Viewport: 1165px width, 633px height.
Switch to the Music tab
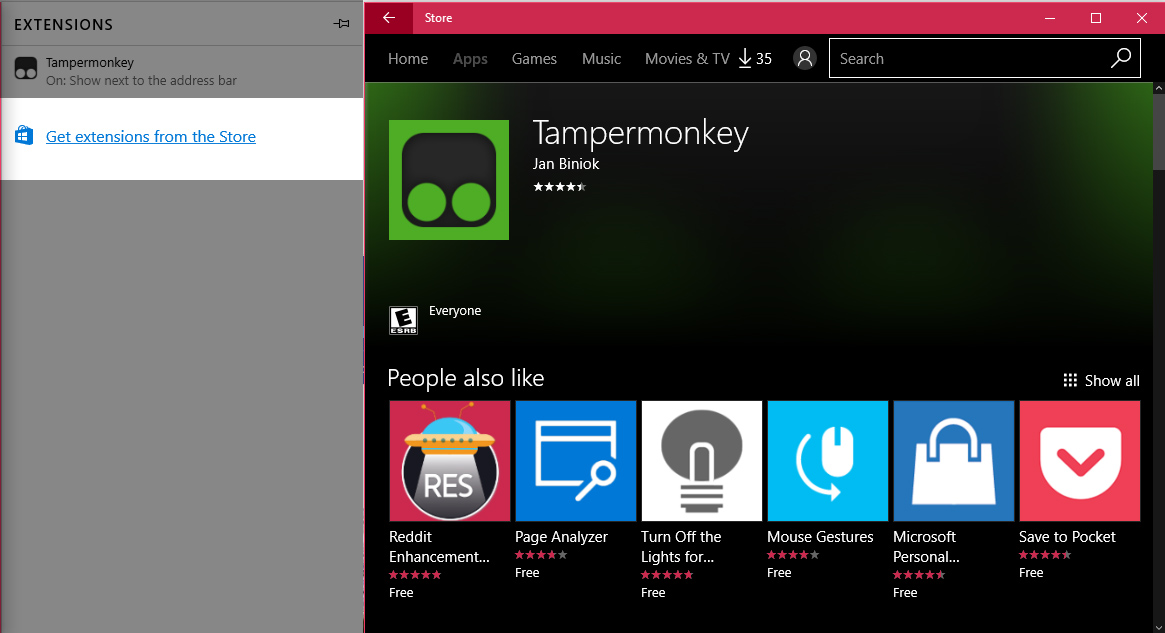[x=601, y=59]
